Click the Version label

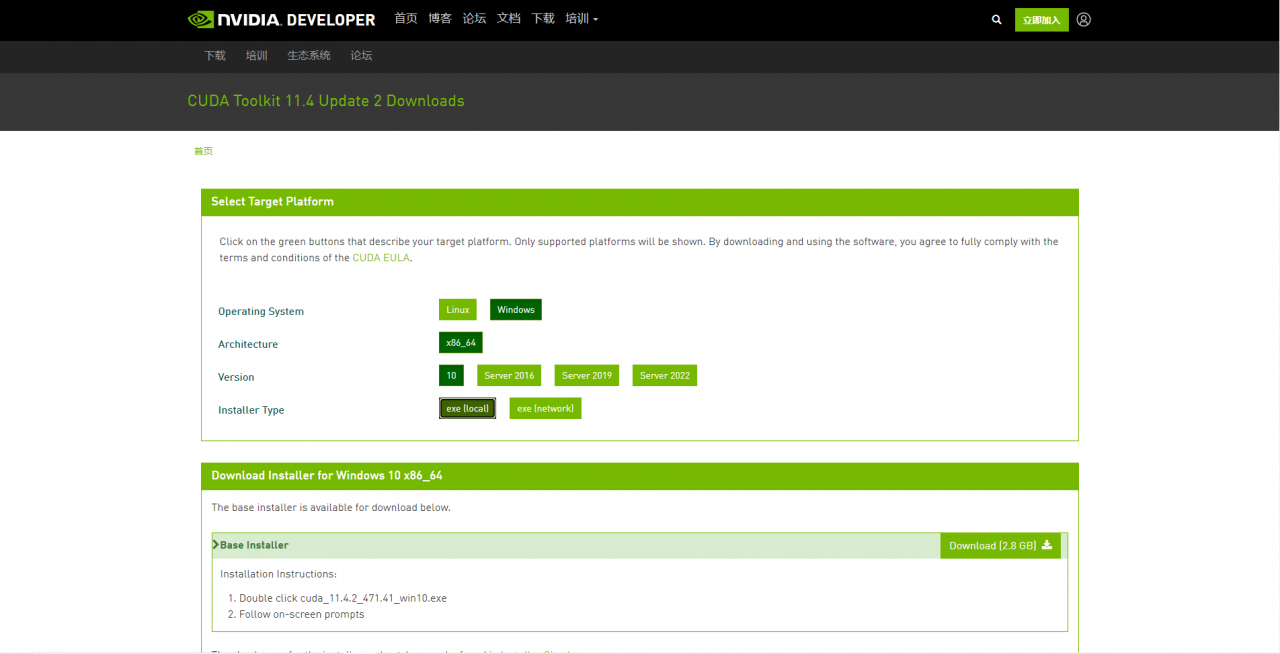[x=236, y=377]
